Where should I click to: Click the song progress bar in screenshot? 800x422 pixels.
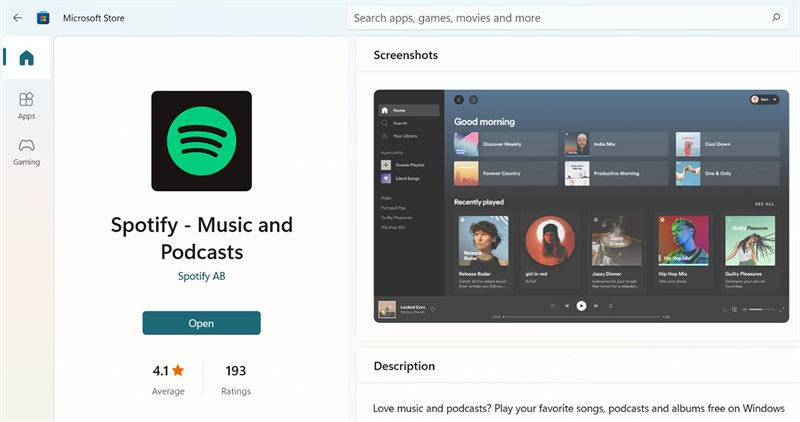tap(581, 317)
